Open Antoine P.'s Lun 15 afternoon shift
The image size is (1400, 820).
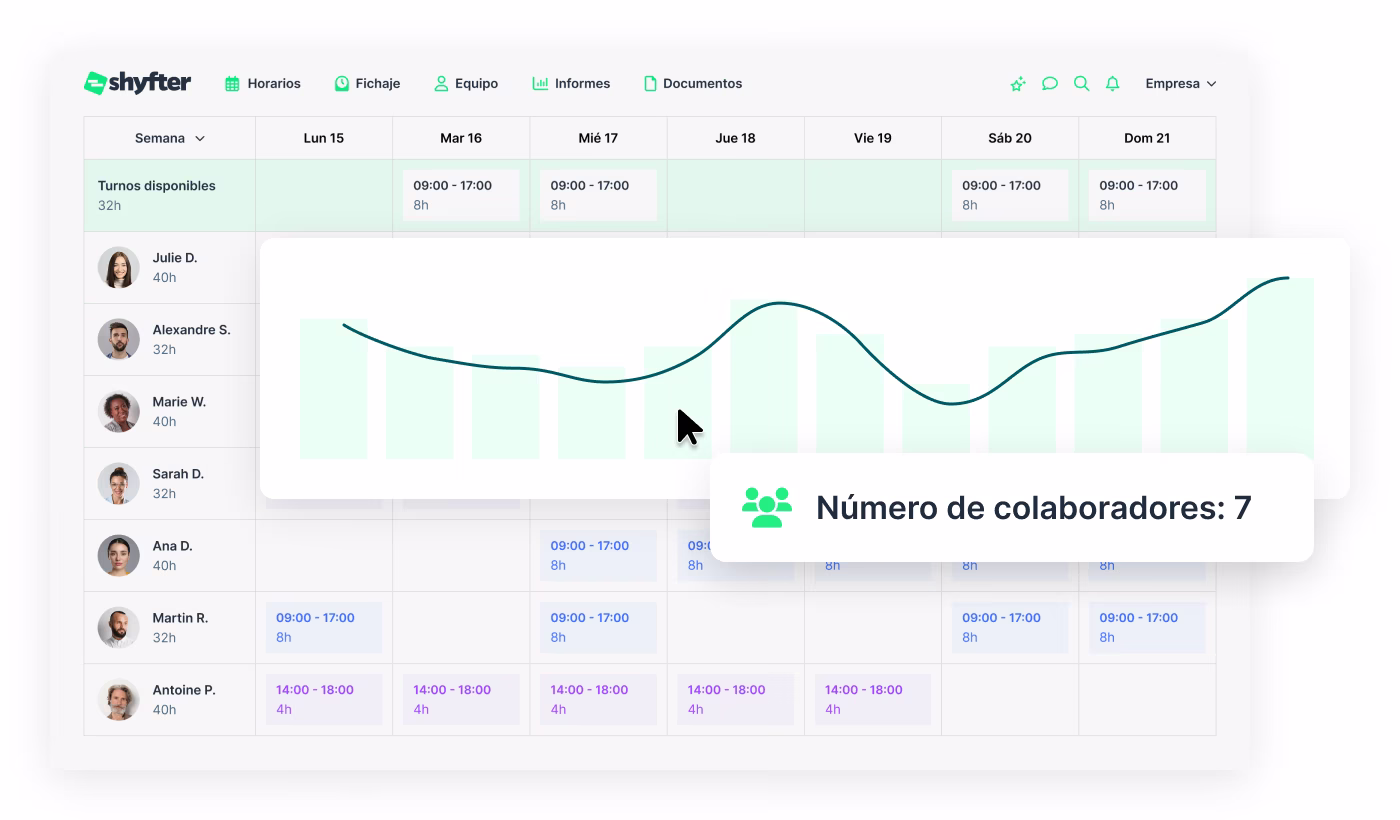(x=324, y=700)
